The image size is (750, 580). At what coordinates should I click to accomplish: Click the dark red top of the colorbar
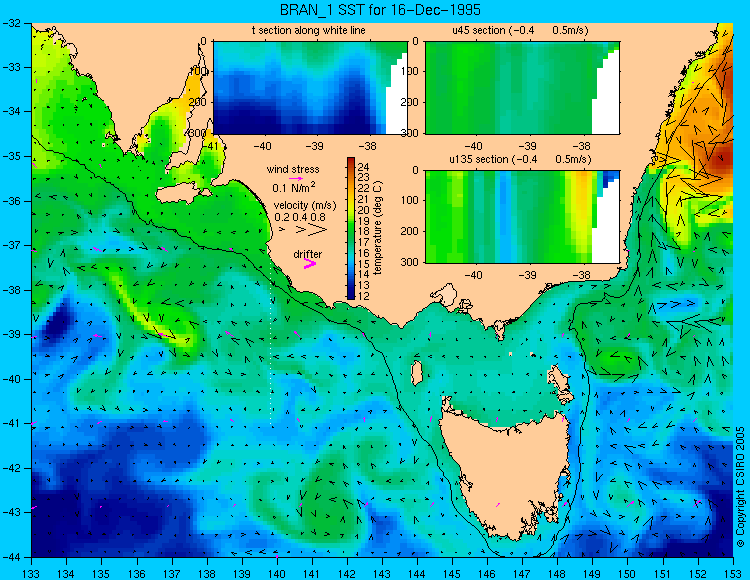[x=351, y=161]
